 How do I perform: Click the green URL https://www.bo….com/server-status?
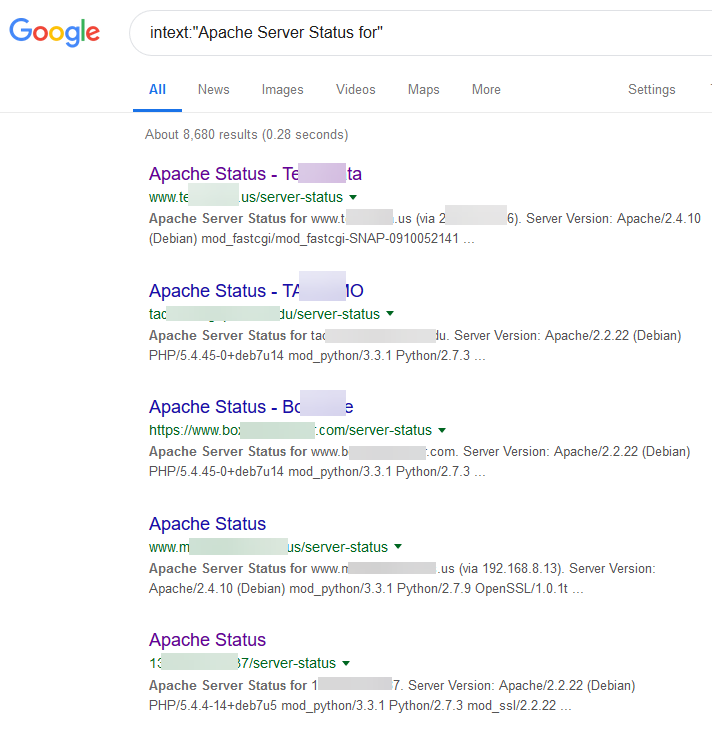[290, 430]
